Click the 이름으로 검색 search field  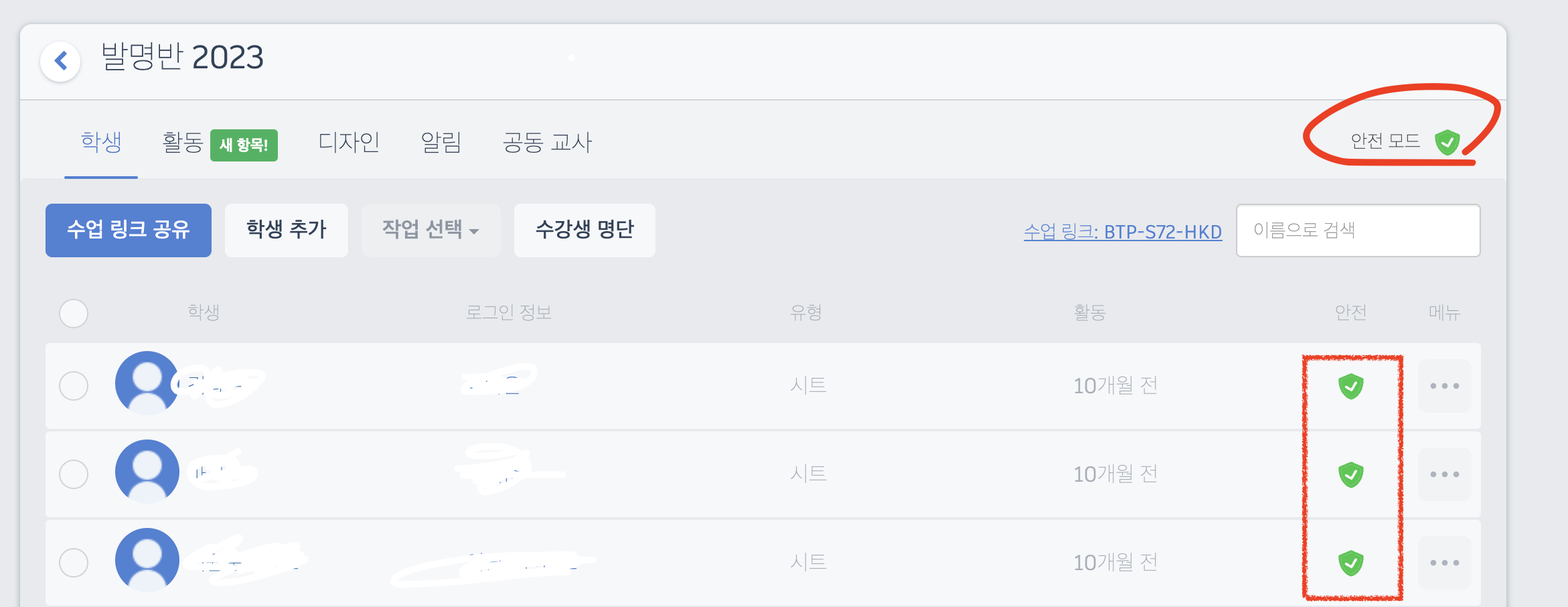tap(1358, 230)
